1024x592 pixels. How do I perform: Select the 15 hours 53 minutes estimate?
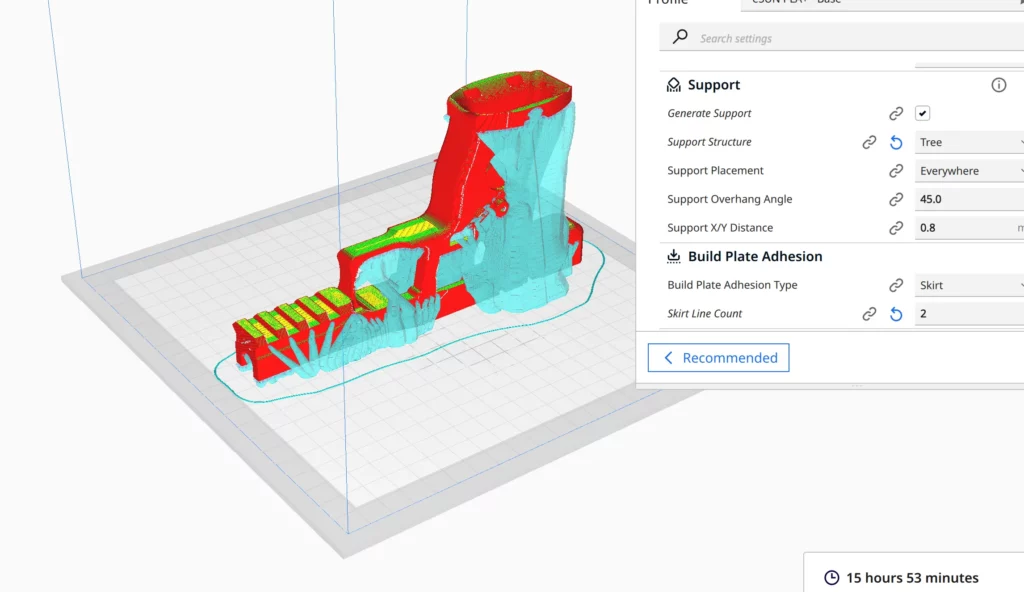[x=912, y=577]
